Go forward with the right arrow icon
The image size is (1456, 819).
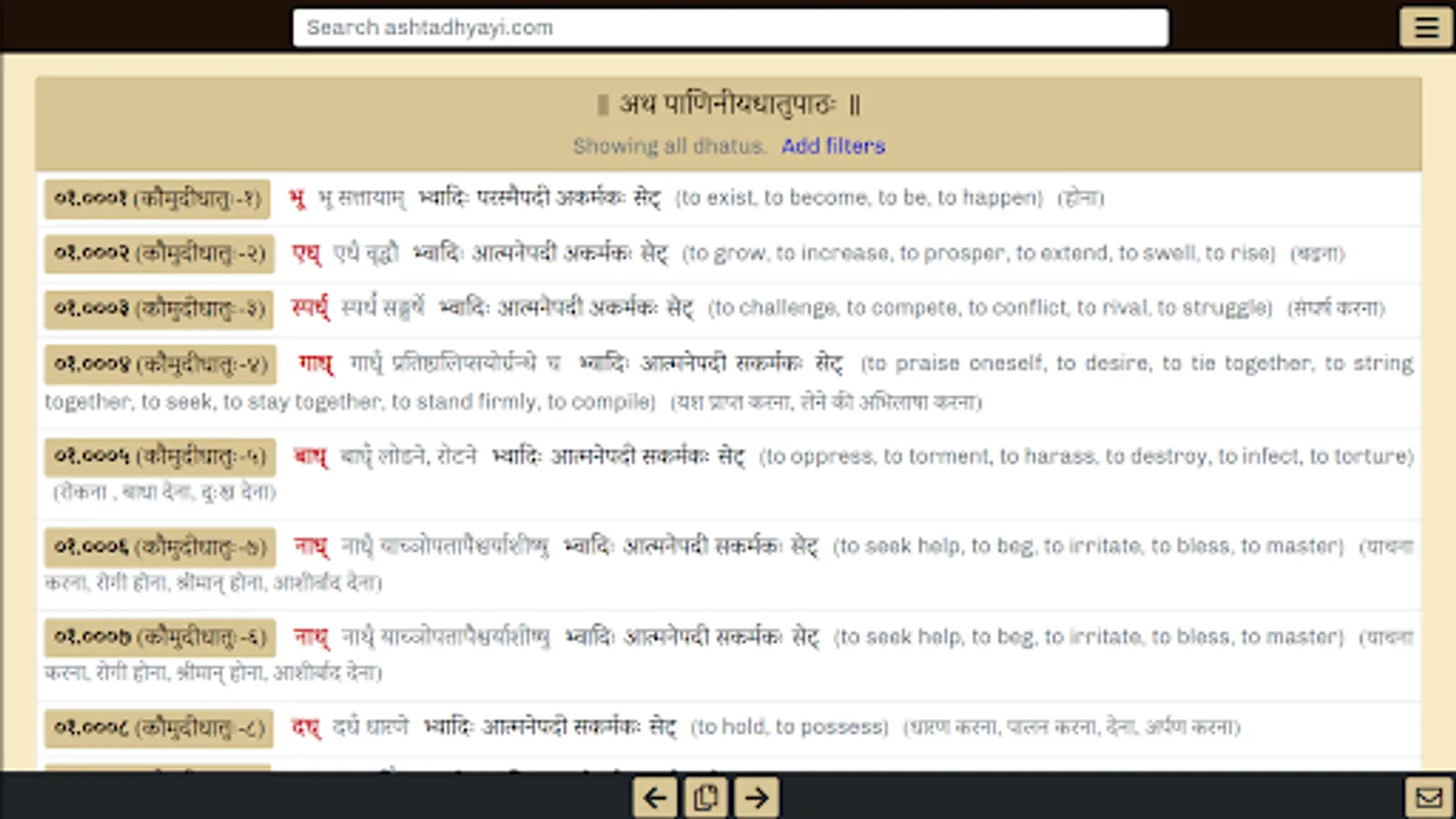[x=755, y=797]
